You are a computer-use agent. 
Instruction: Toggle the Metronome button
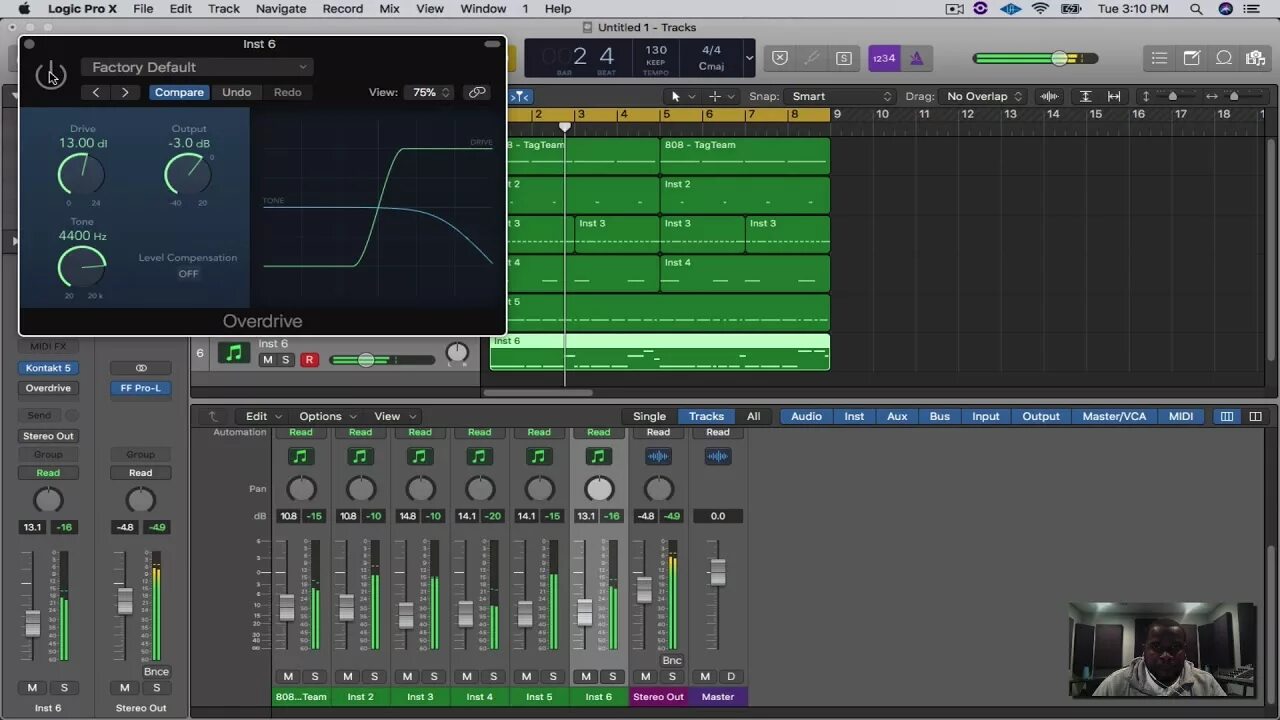click(916, 58)
